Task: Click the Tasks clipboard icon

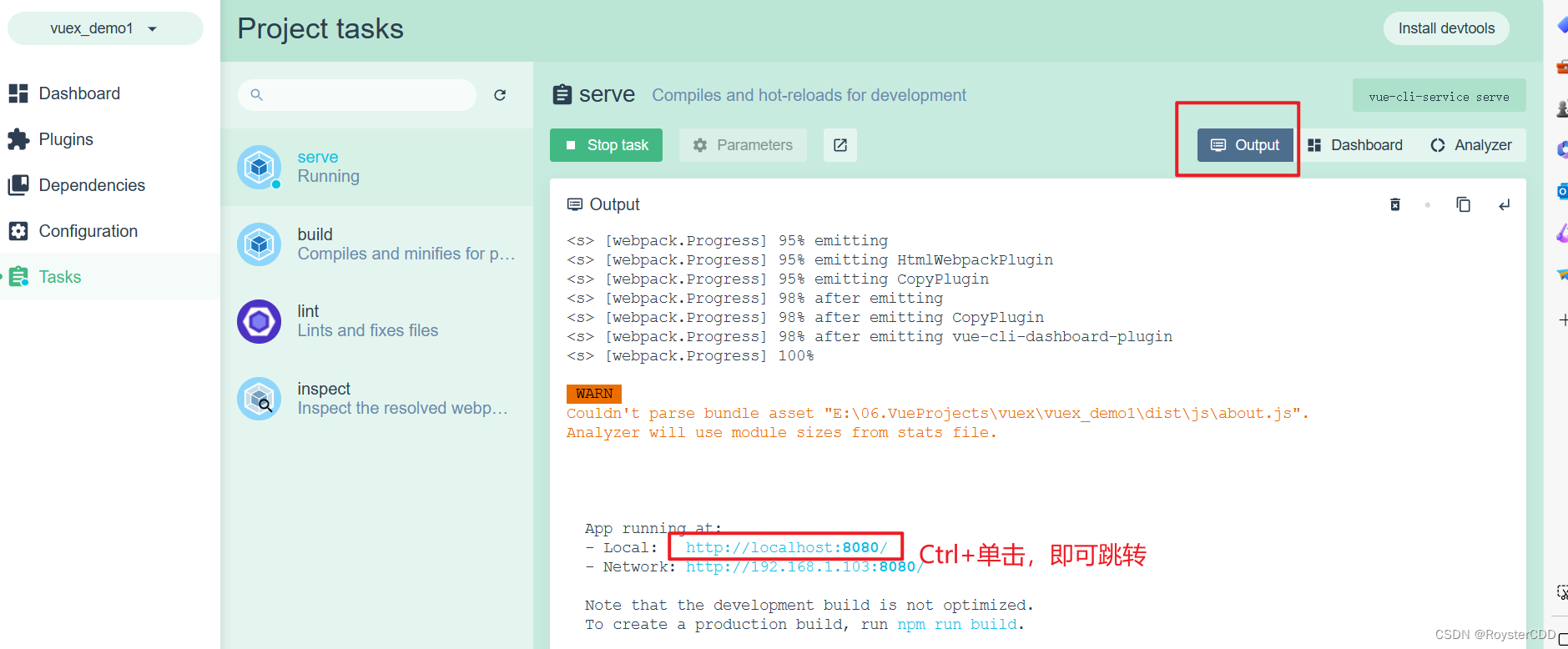Action: (x=18, y=277)
